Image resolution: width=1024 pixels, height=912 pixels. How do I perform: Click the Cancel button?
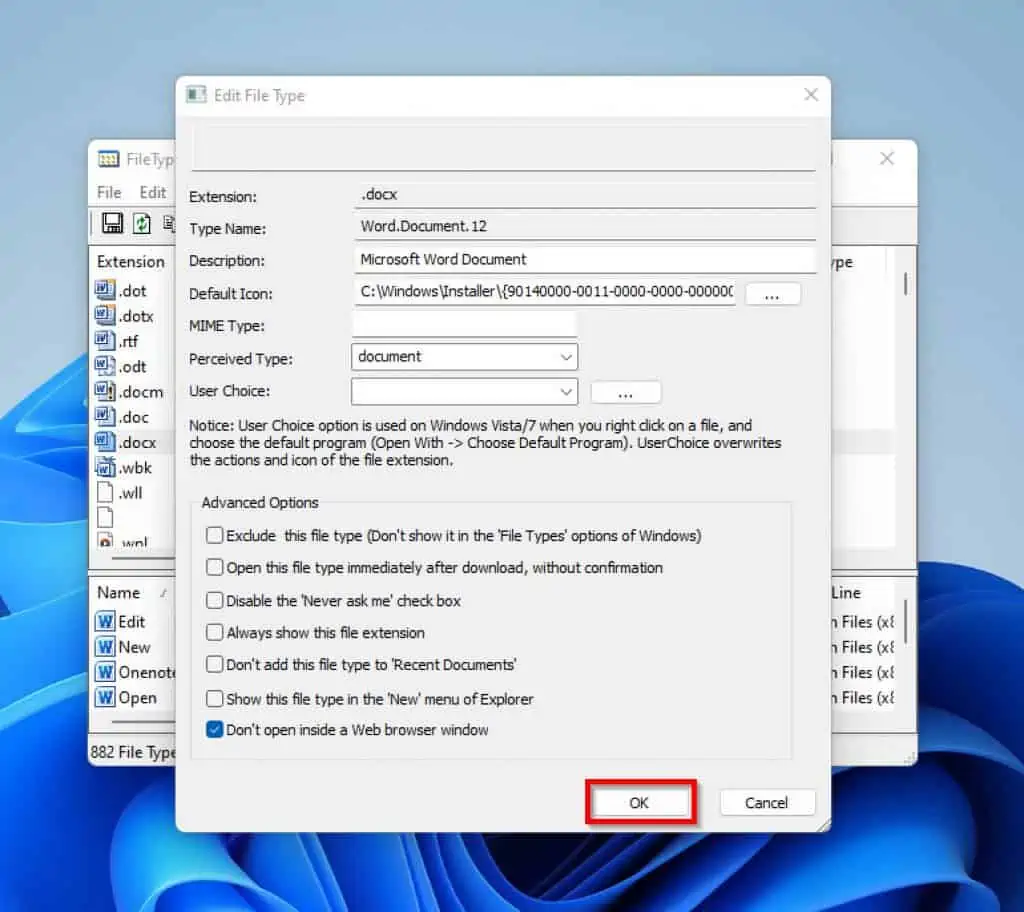766,803
